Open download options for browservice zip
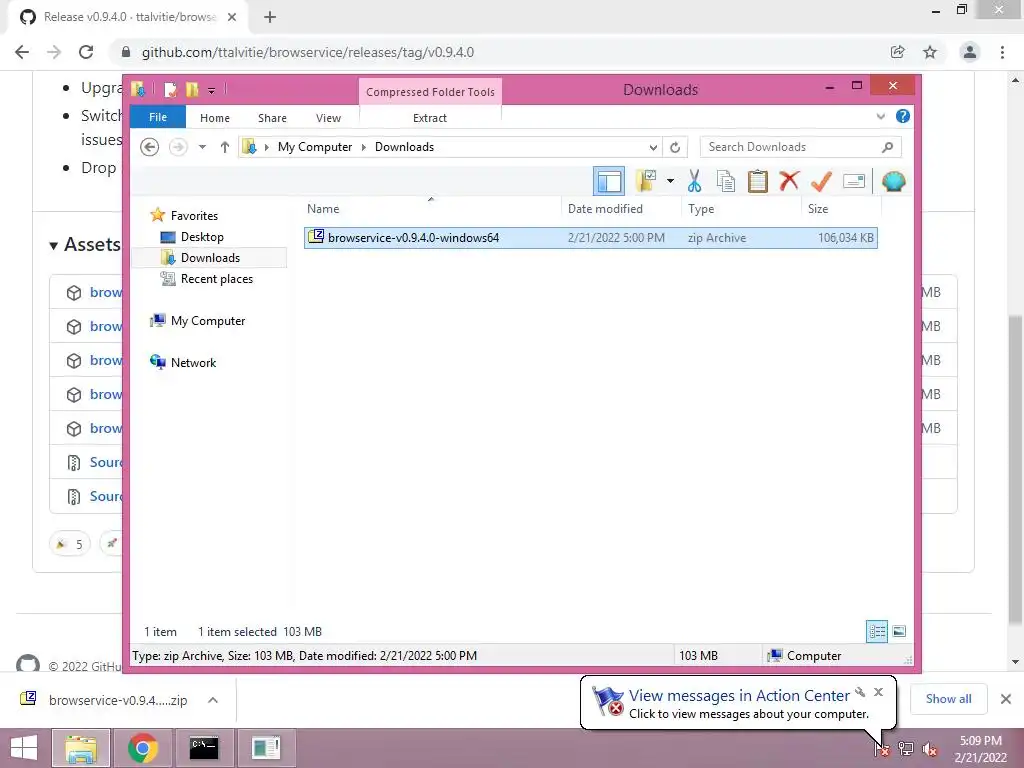This screenshot has height=768, width=1024. coord(213,700)
